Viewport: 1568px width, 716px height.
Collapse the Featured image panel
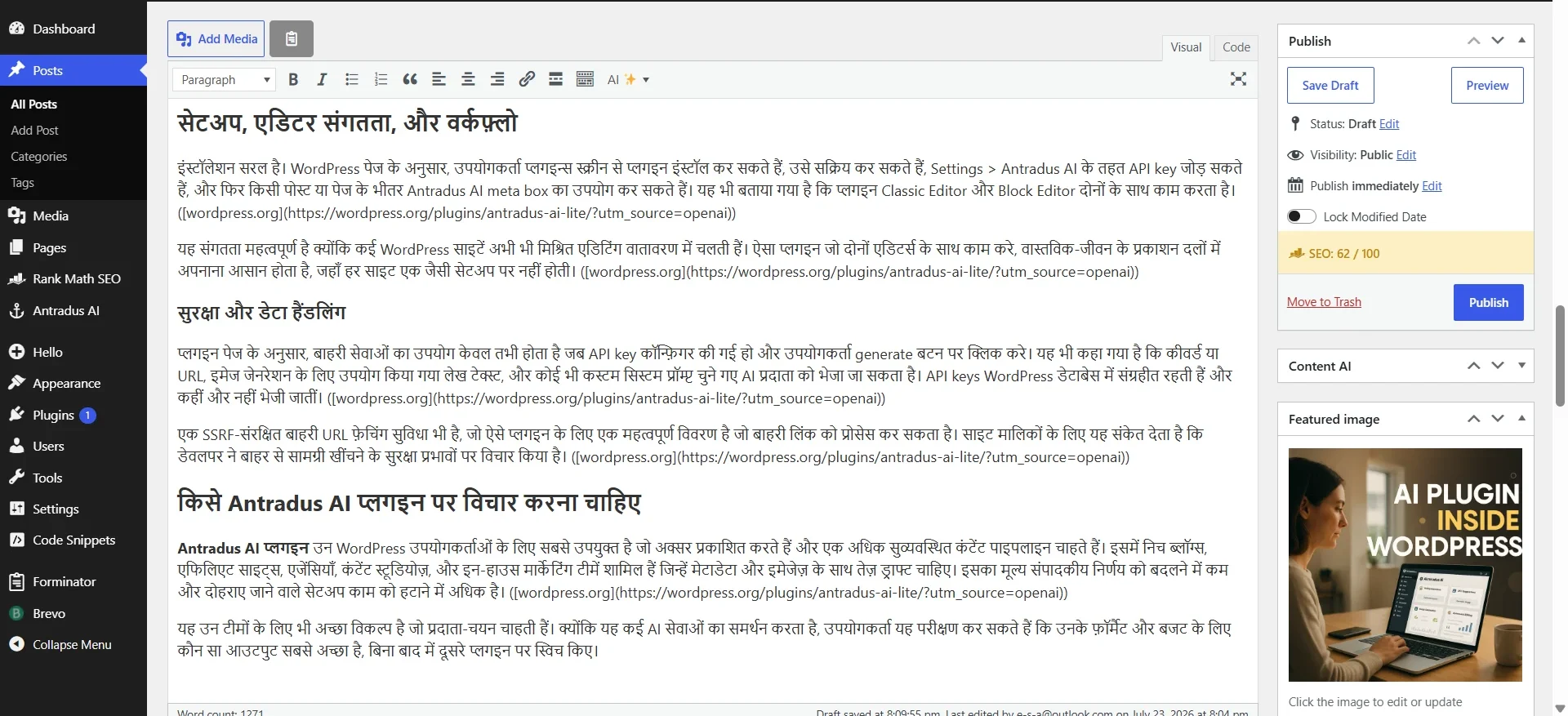pyautogui.click(x=1521, y=419)
